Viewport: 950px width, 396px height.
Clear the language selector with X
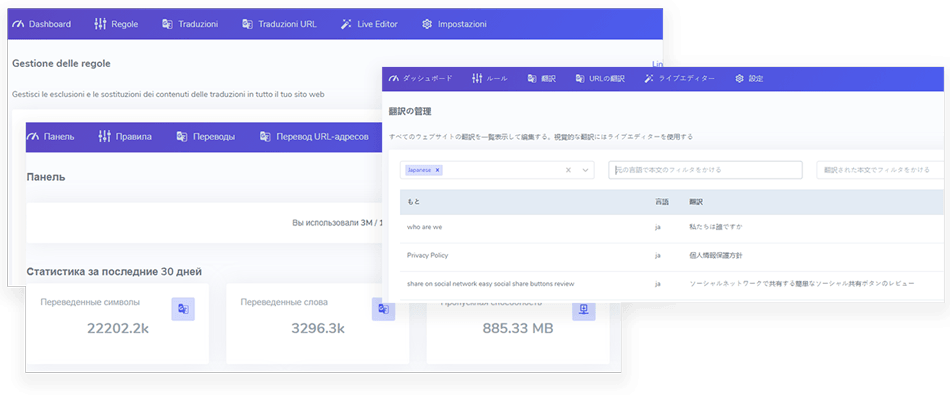tap(568, 170)
